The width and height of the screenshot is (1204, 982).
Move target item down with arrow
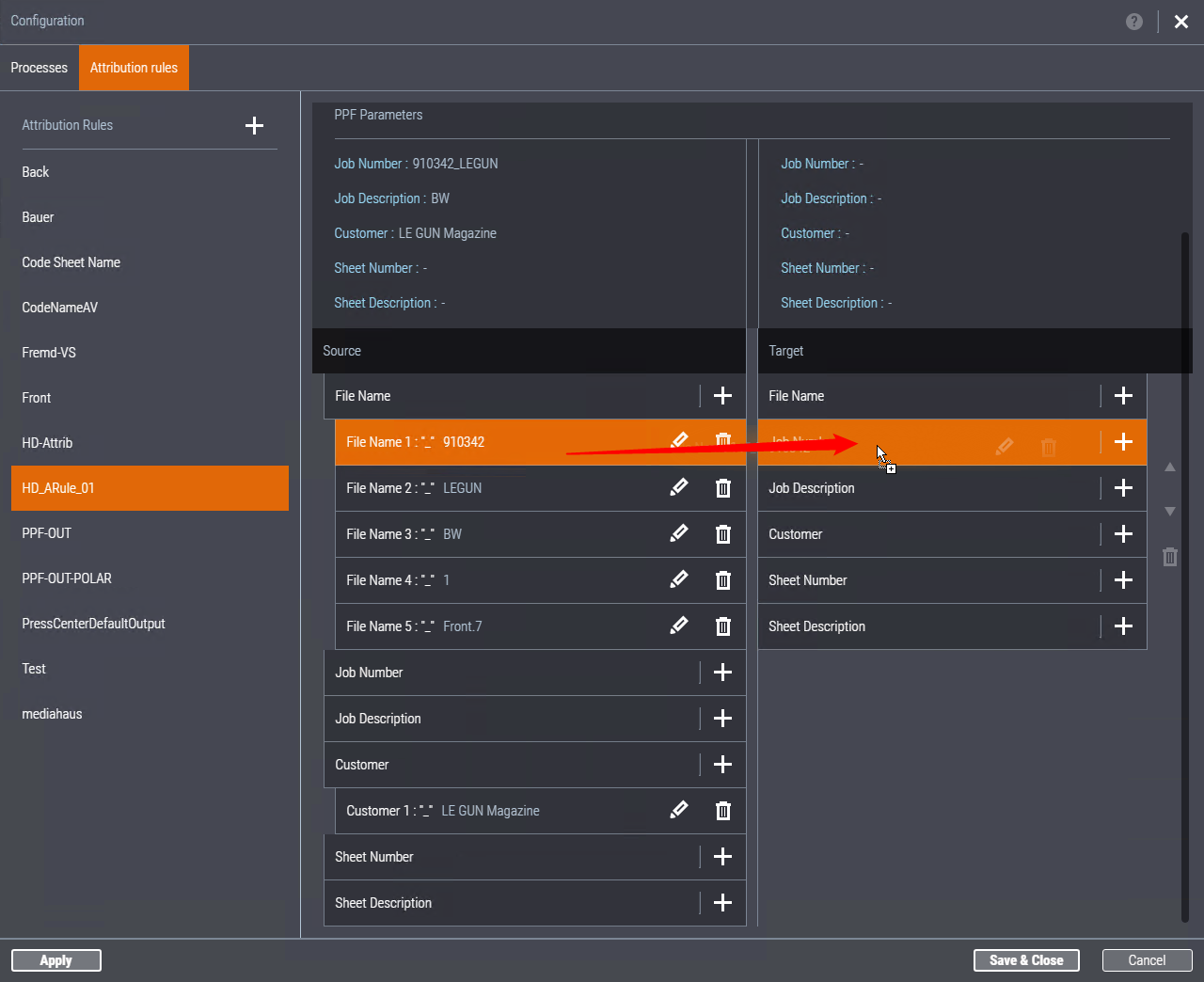click(1170, 512)
